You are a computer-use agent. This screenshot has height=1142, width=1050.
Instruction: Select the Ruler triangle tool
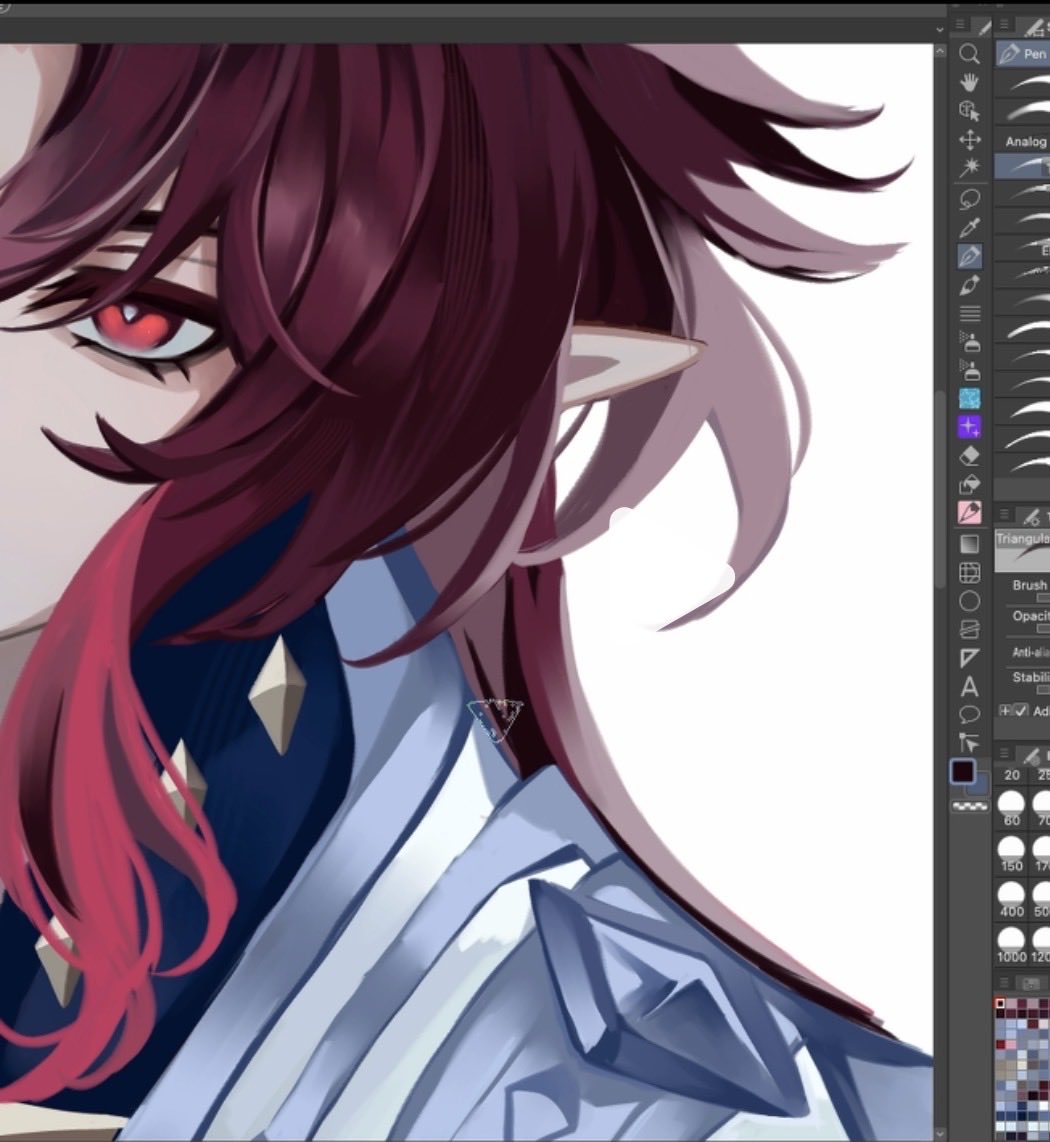coord(969,658)
